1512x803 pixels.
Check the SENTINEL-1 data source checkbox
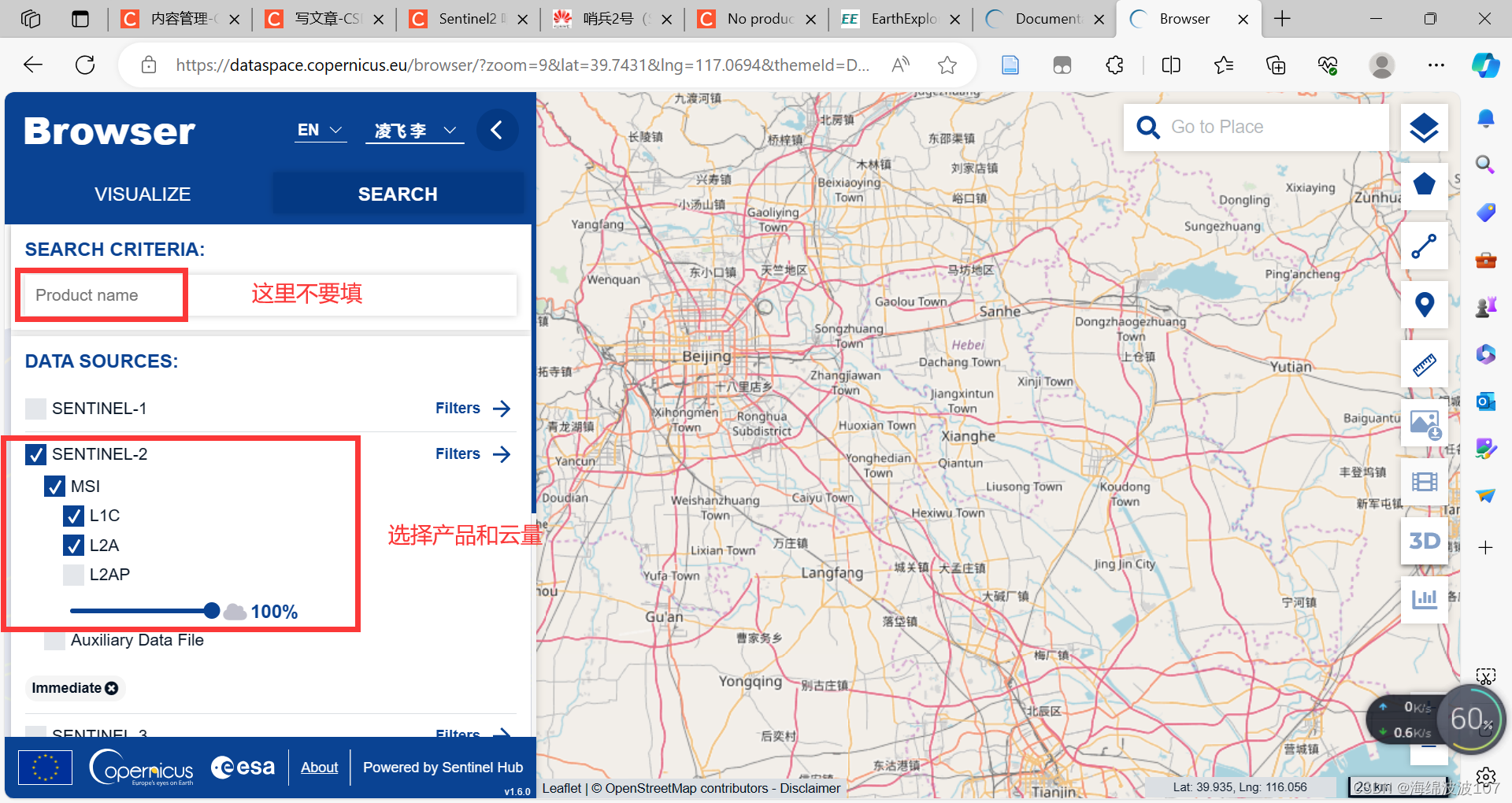(35, 409)
